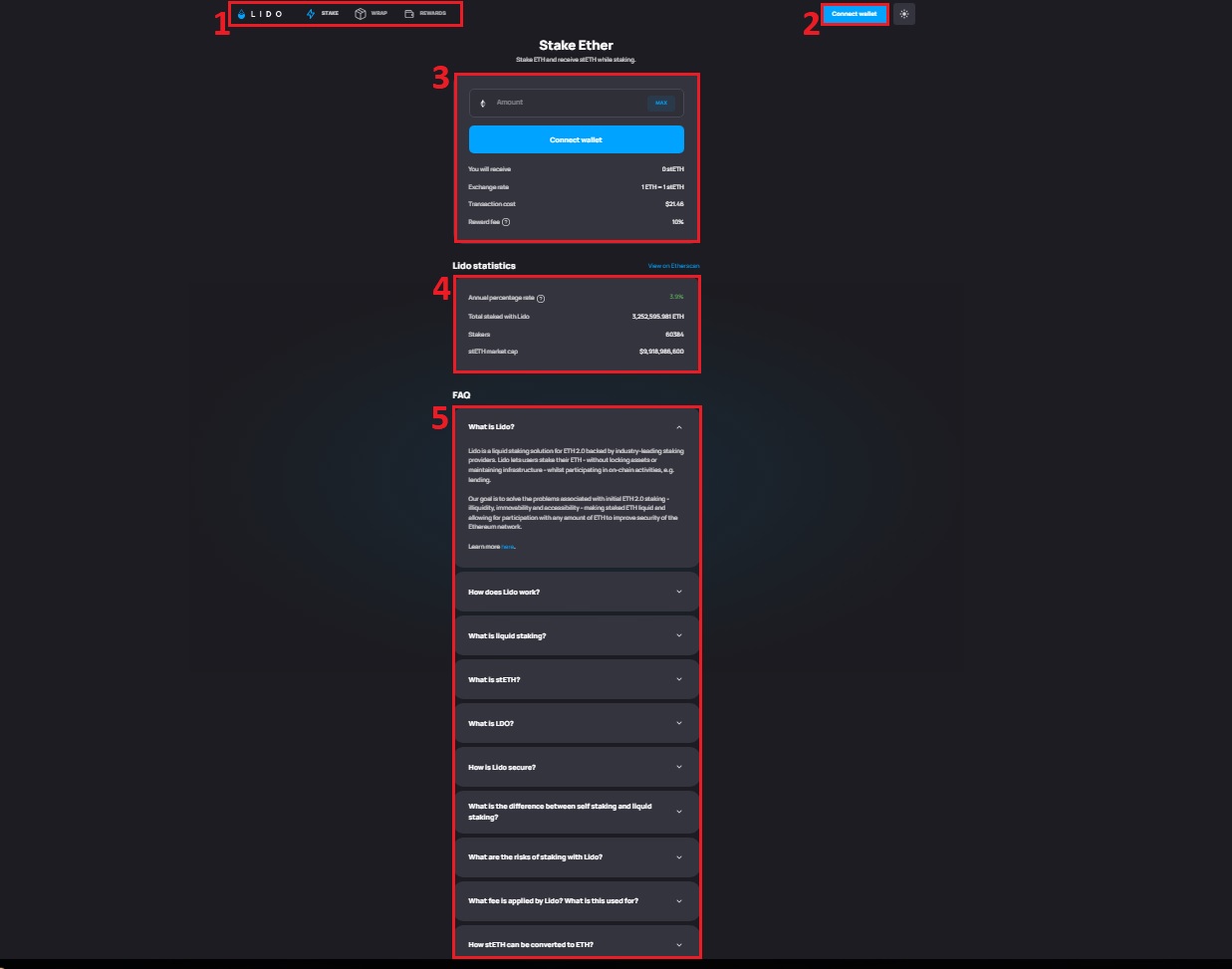Follow the "here" link after Learn more
The height and width of the screenshot is (969, 1232).
coord(508,547)
